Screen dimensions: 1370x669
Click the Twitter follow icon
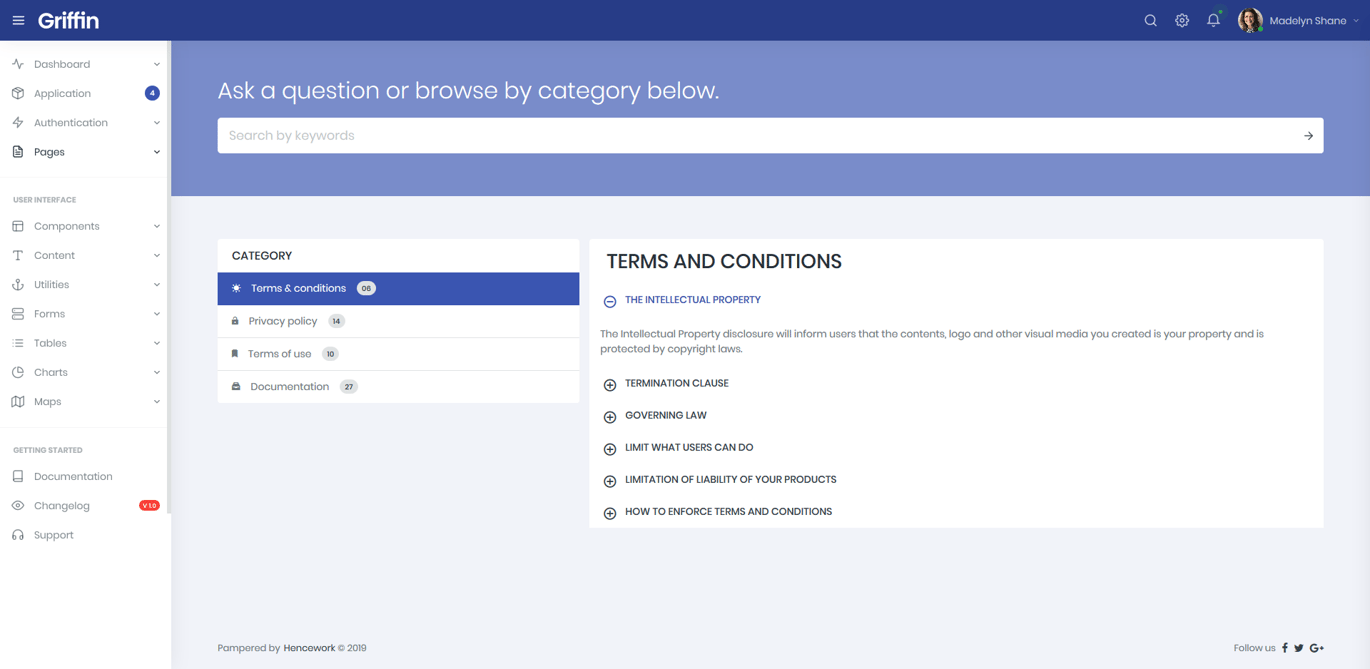1299,648
